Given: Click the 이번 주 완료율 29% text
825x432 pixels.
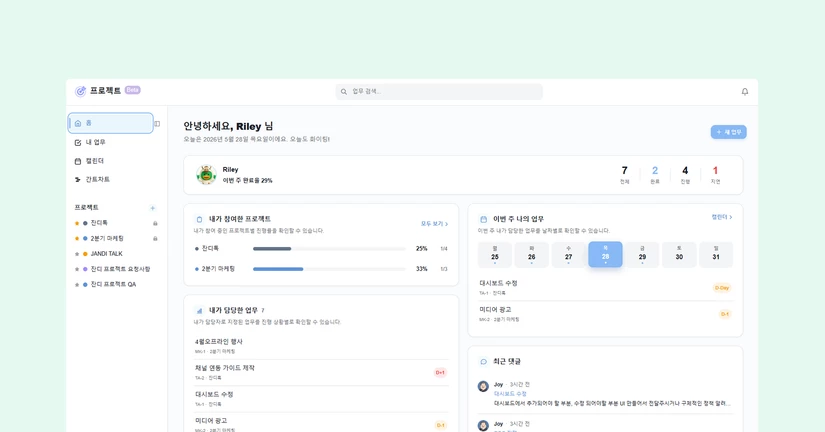Looking at the screenshot, I should (x=247, y=180).
